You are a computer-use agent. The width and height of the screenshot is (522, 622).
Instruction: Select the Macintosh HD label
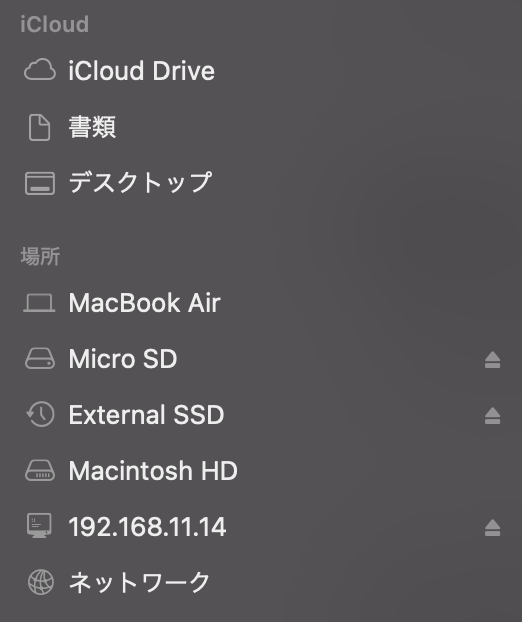coord(153,470)
